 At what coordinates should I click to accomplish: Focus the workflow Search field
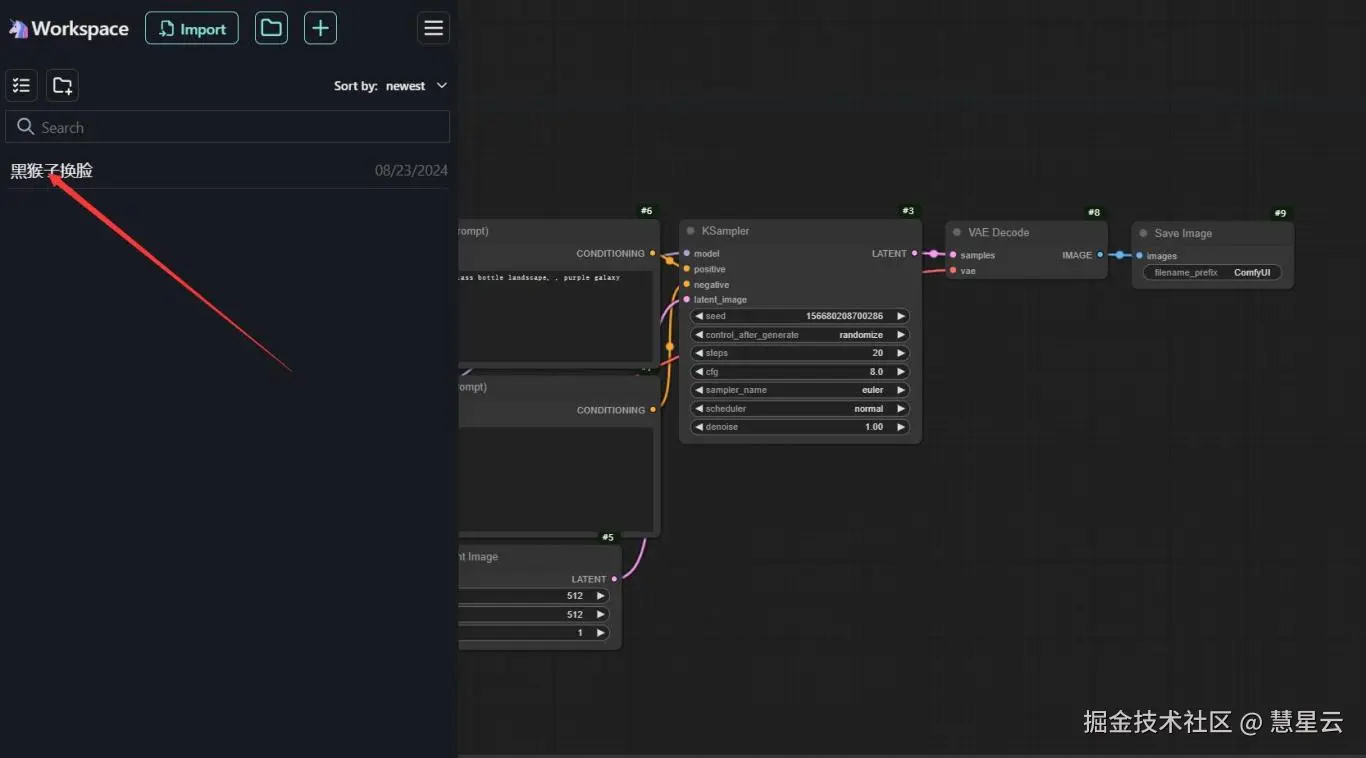228,127
